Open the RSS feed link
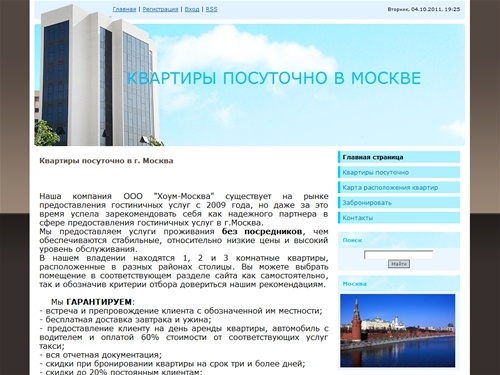Viewport: 500px width, 375px height. coord(211,9)
